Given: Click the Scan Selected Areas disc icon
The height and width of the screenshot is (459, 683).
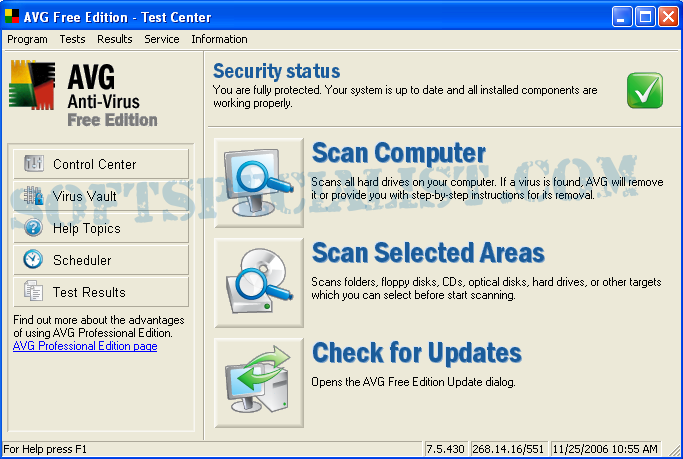Looking at the screenshot, I should click(x=259, y=283).
